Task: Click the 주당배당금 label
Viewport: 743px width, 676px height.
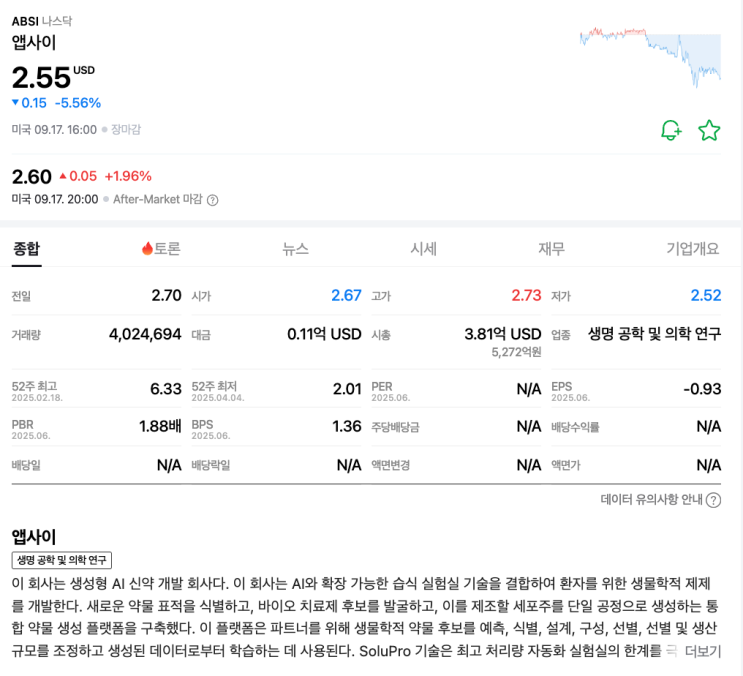Action: pos(395,428)
